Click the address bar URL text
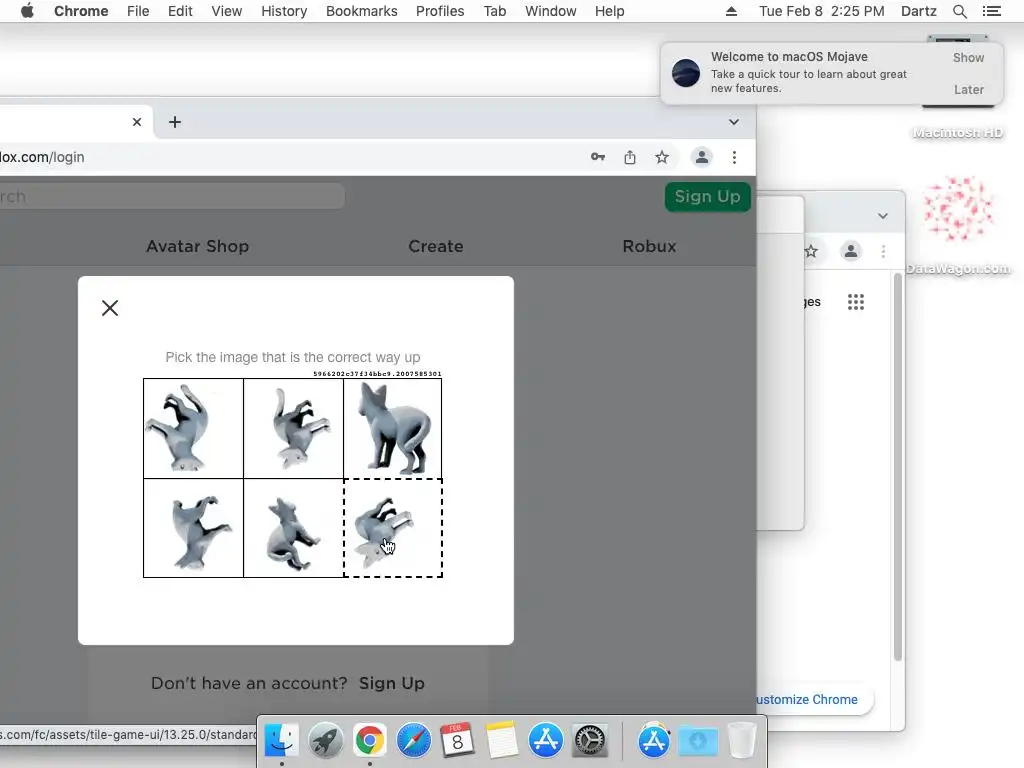 tap(42, 157)
